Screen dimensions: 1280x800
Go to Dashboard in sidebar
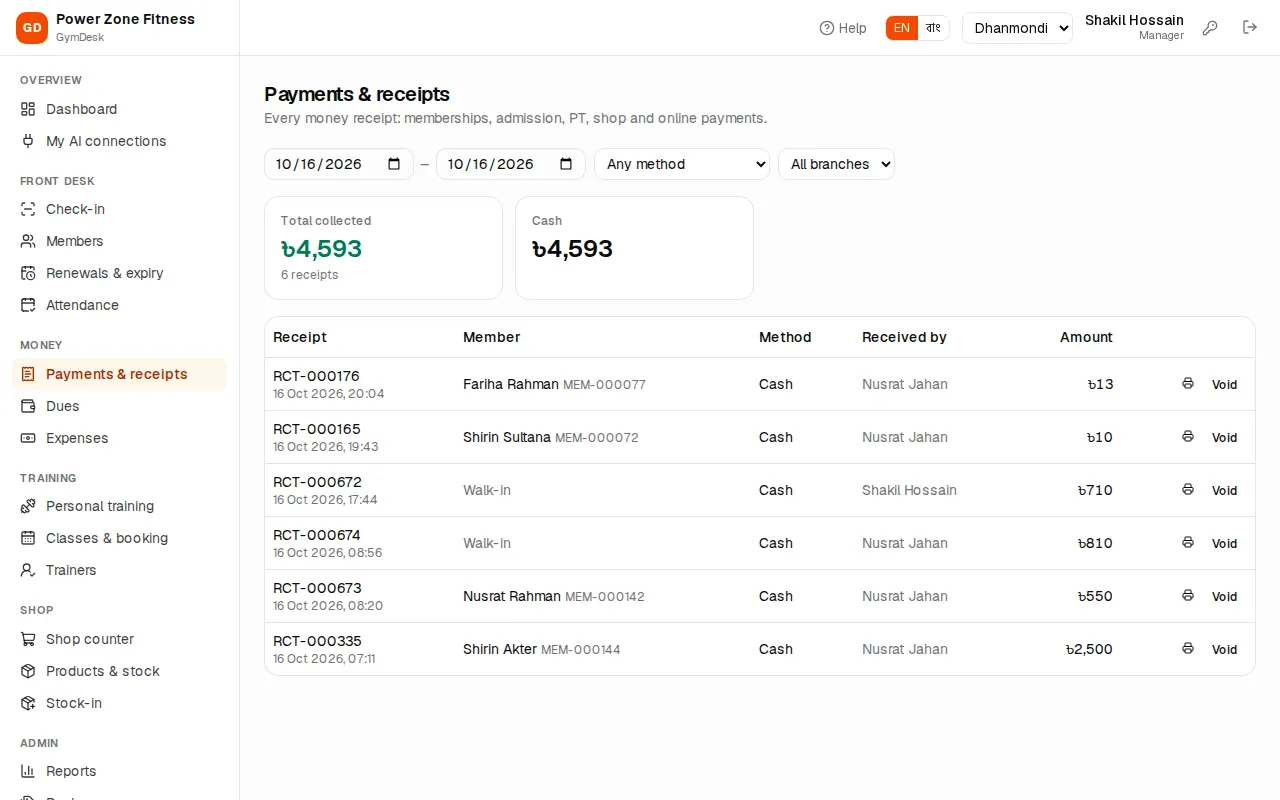(120, 109)
